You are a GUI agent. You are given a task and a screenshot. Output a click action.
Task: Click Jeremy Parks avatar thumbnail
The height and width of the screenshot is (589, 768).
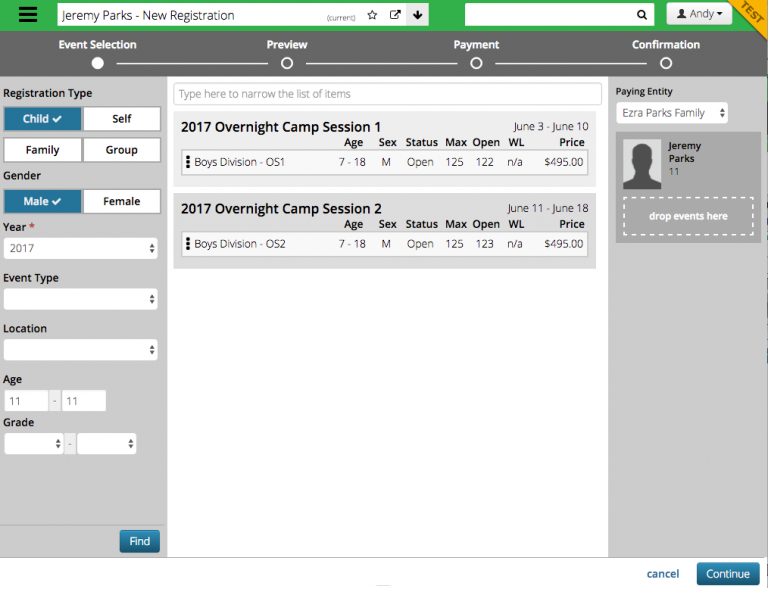642,164
